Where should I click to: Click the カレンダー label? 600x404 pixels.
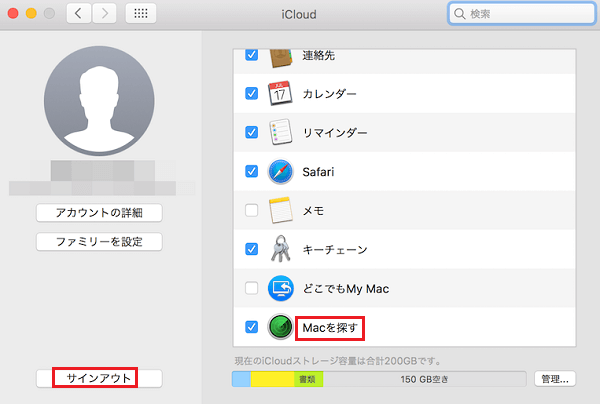tap(329, 94)
